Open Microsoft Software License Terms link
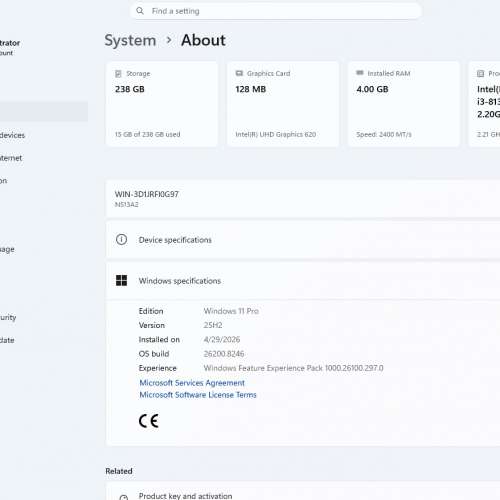The width and height of the screenshot is (500, 500). 198,395
